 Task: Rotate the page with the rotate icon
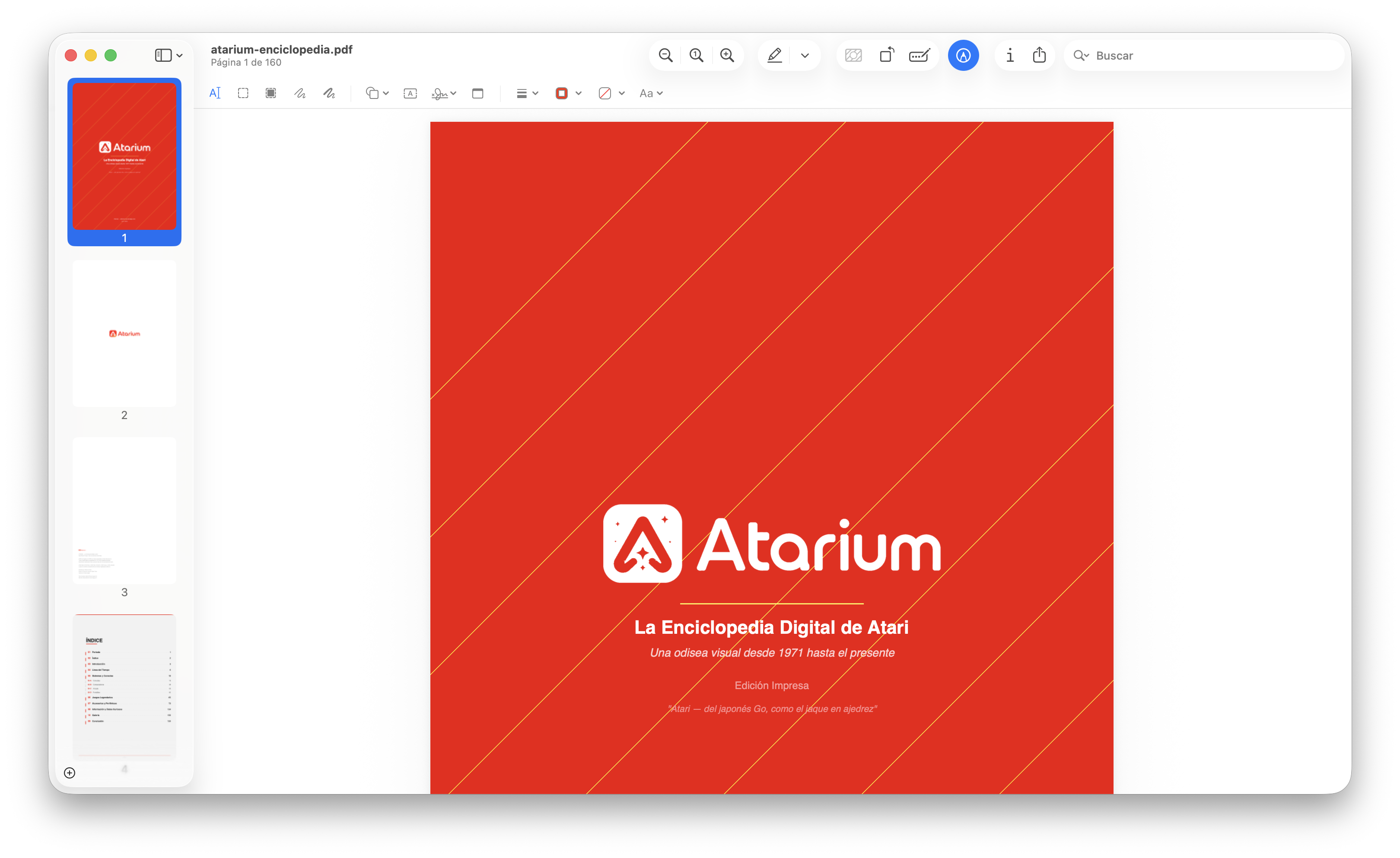[x=886, y=55]
